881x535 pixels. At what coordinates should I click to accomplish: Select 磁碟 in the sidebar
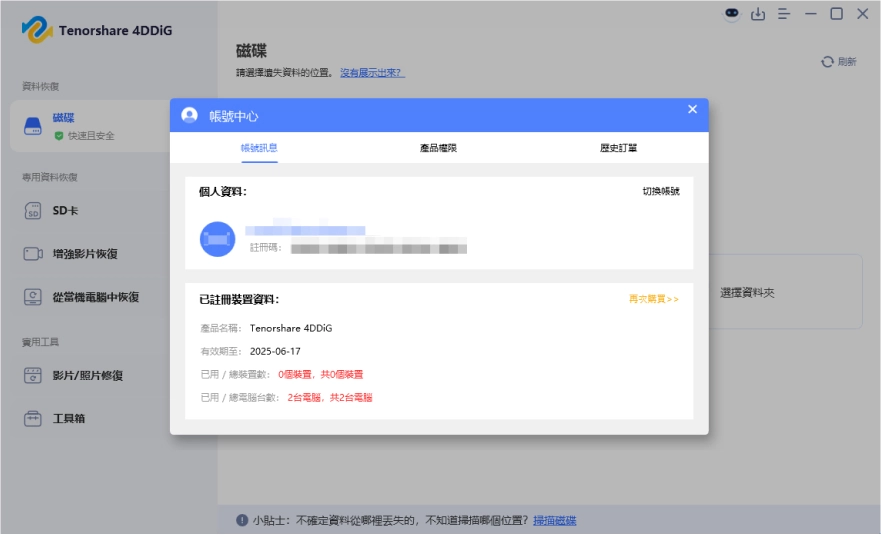pos(90,126)
